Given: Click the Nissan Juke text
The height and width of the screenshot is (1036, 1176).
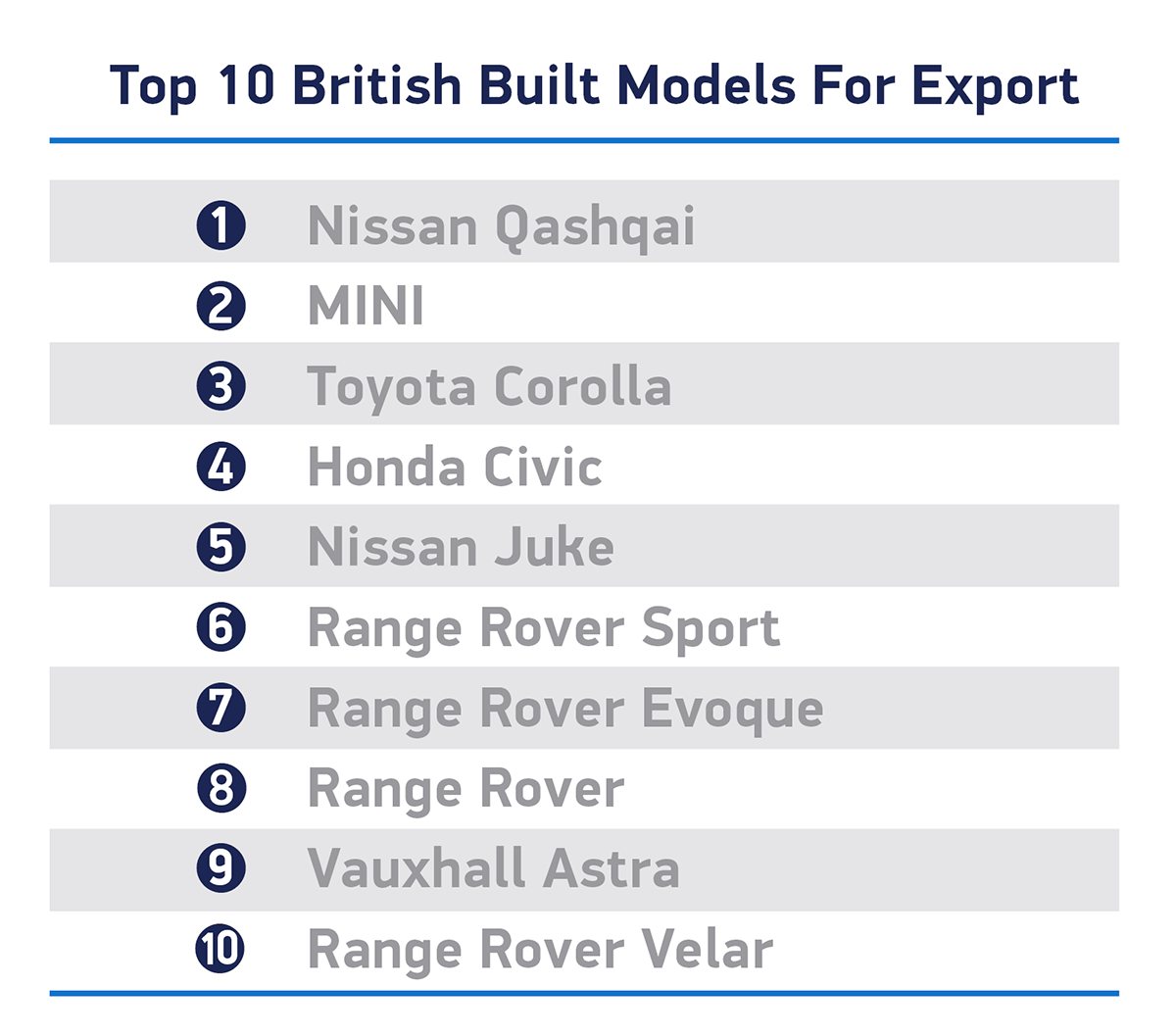Looking at the screenshot, I should tap(461, 547).
